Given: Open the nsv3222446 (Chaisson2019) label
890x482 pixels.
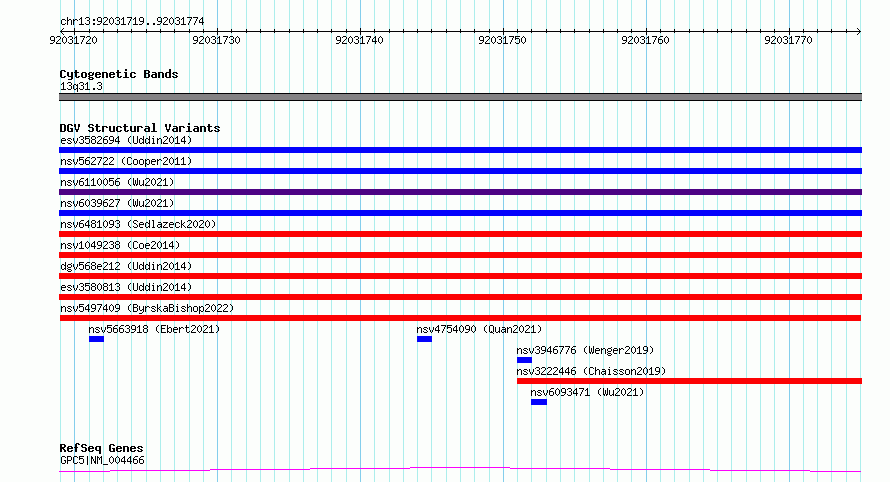Looking at the screenshot, I should pyautogui.click(x=591, y=371).
